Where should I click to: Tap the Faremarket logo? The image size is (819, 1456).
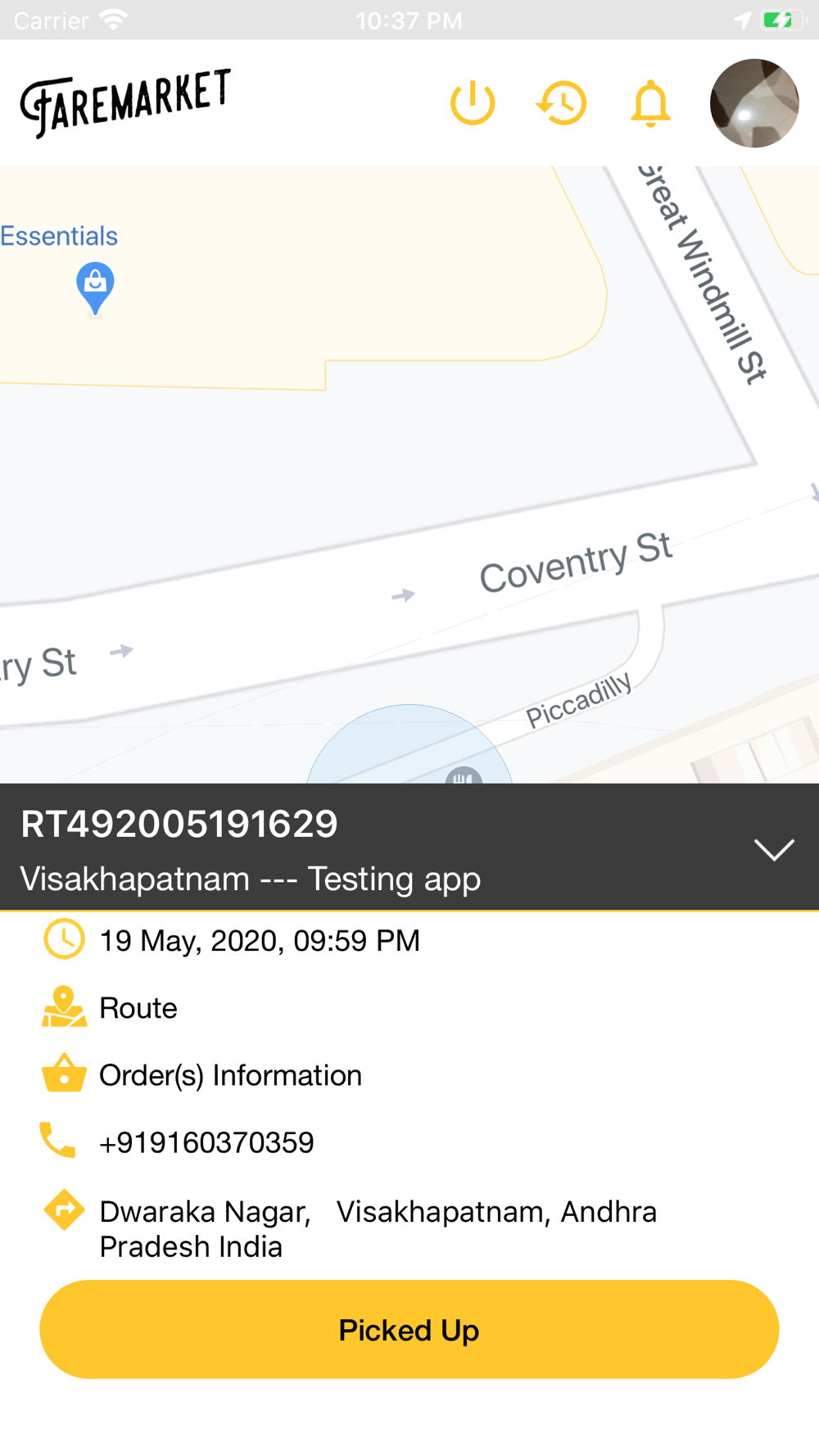coord(125,103)
